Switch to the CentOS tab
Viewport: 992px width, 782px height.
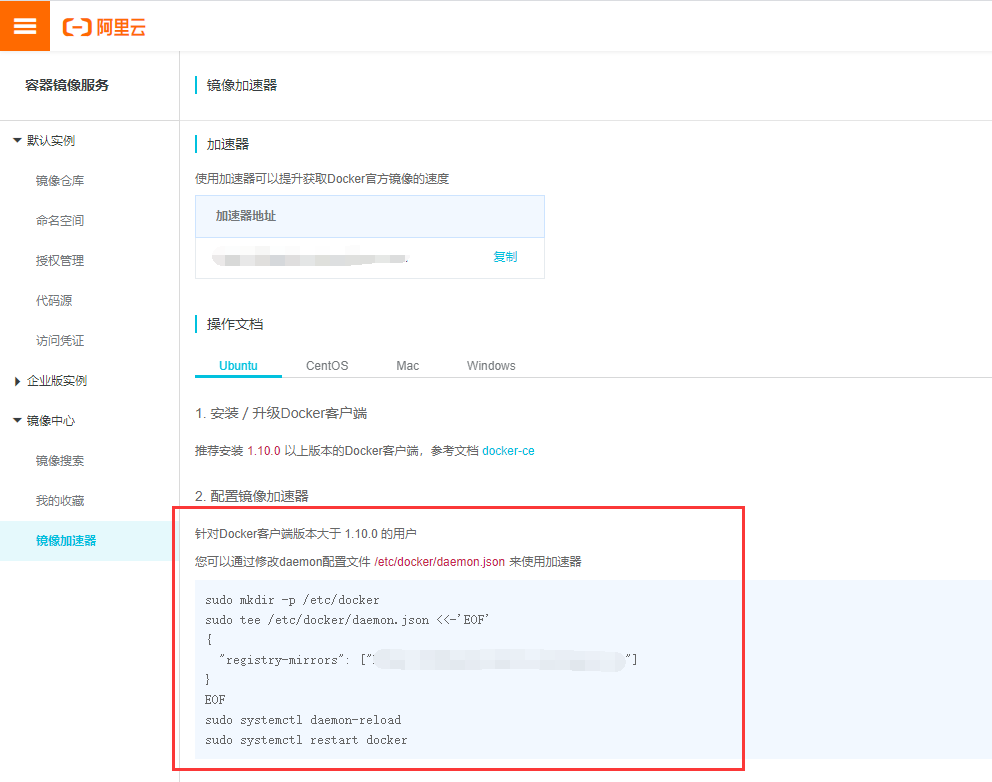327,366
